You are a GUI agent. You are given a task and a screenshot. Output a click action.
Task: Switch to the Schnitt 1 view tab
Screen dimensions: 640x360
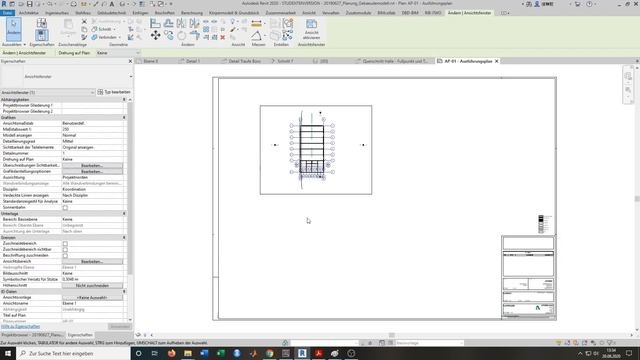coord(285,61)
